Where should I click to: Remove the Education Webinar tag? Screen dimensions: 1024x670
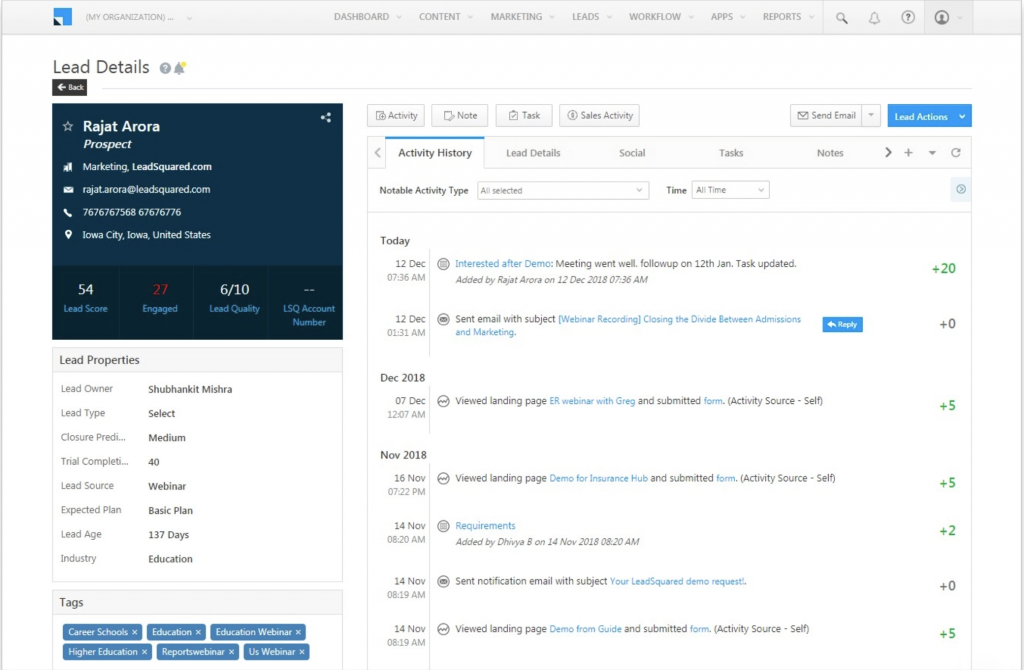(x=298, y=632)
